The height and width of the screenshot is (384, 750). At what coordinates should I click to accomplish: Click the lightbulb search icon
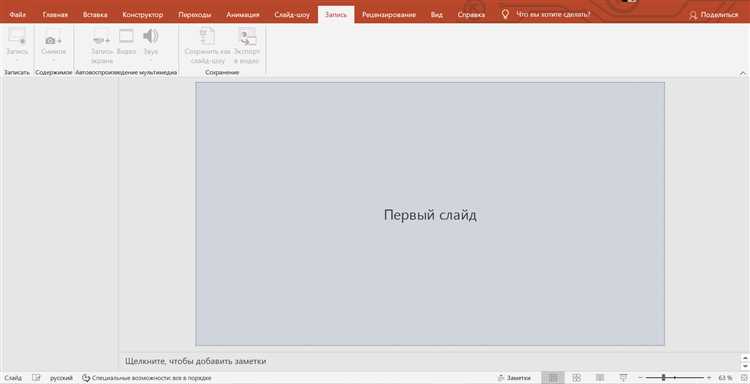pos(505,14)
